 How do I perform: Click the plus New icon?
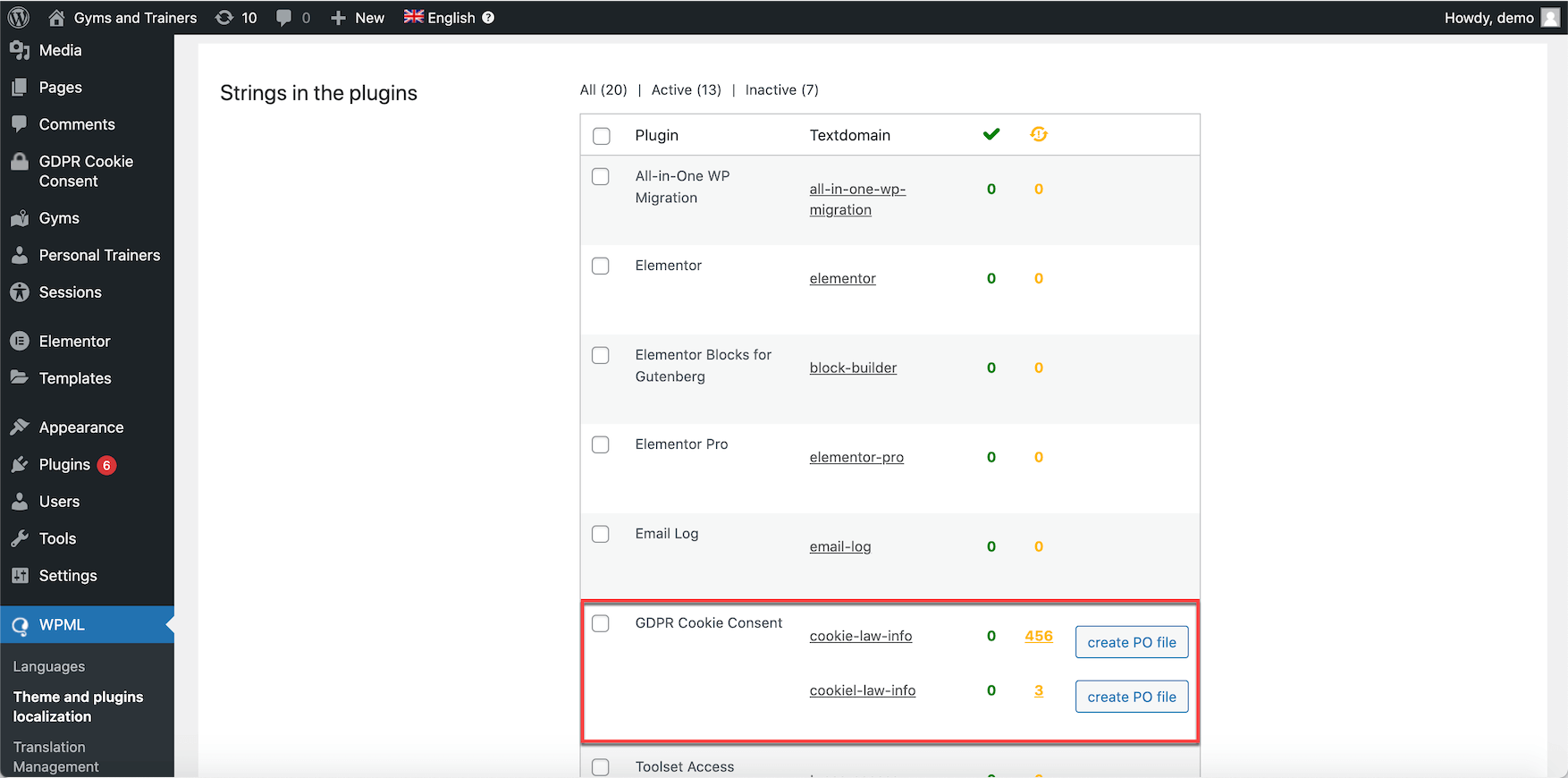pos(338,18)
